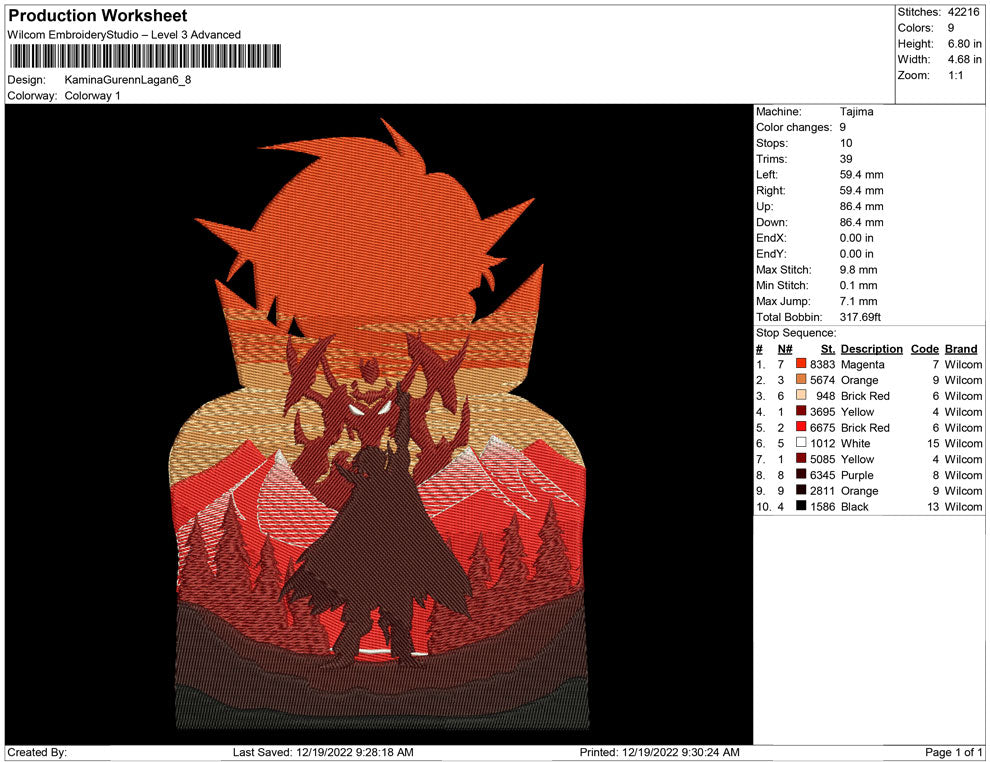This screenshot has width=990, height=762.
Task: Click the 'Description' column header
Action: pos(872,349)
